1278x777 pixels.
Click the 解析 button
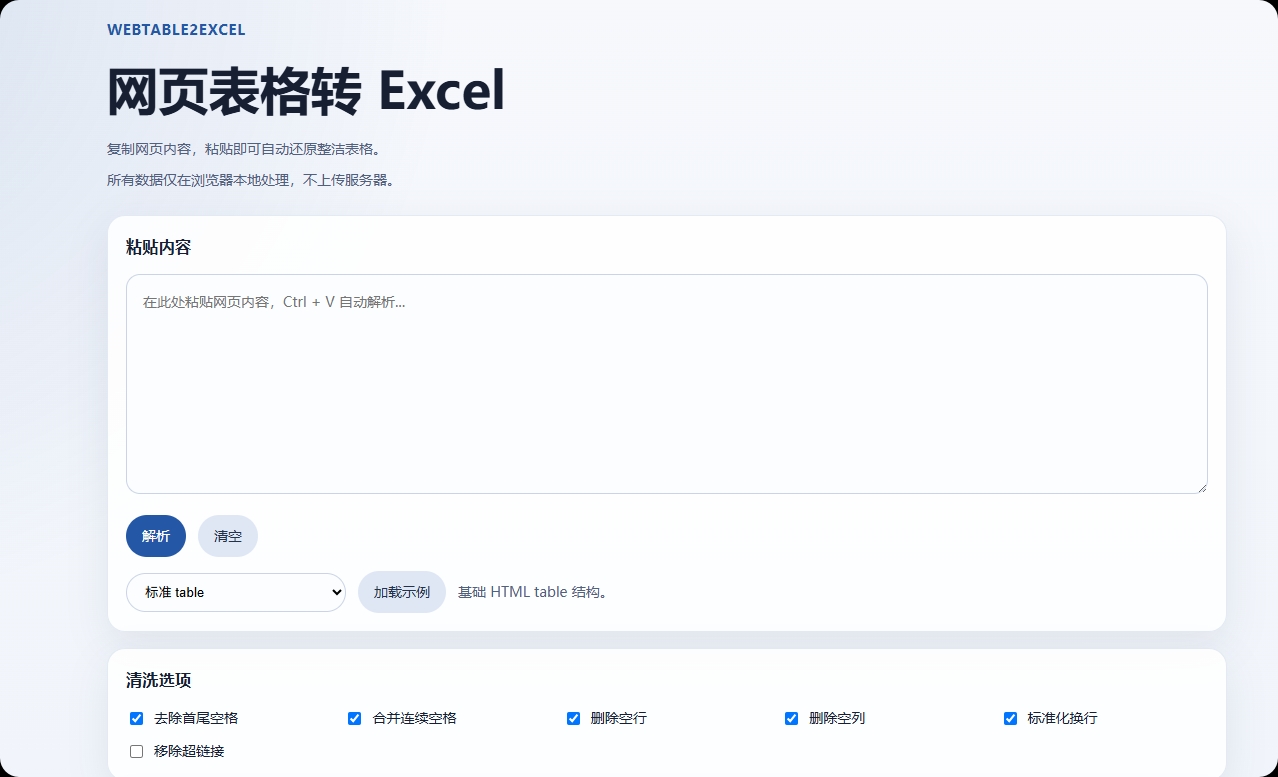[x=156, y=536]
